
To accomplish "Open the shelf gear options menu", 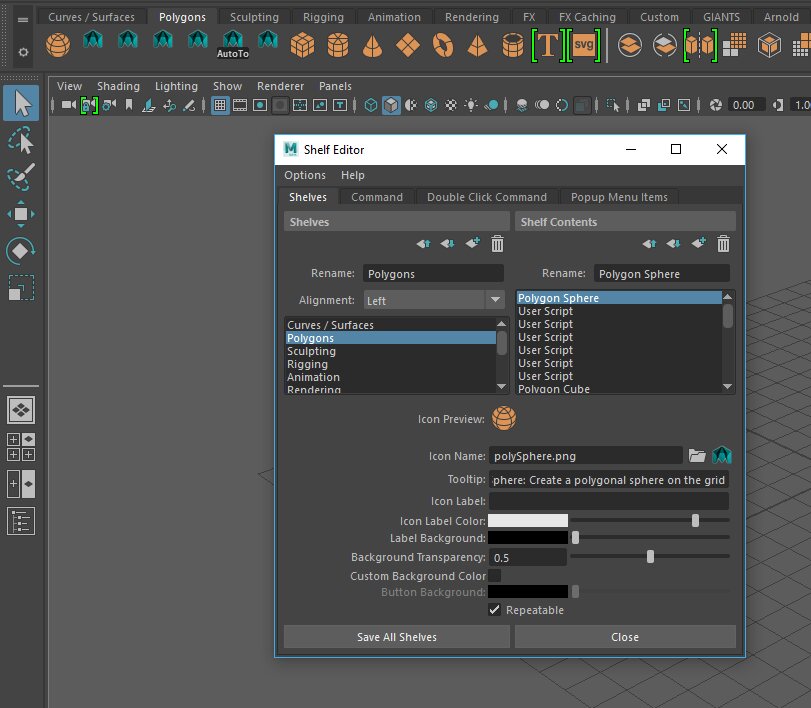I will click(x=24, y=51).
